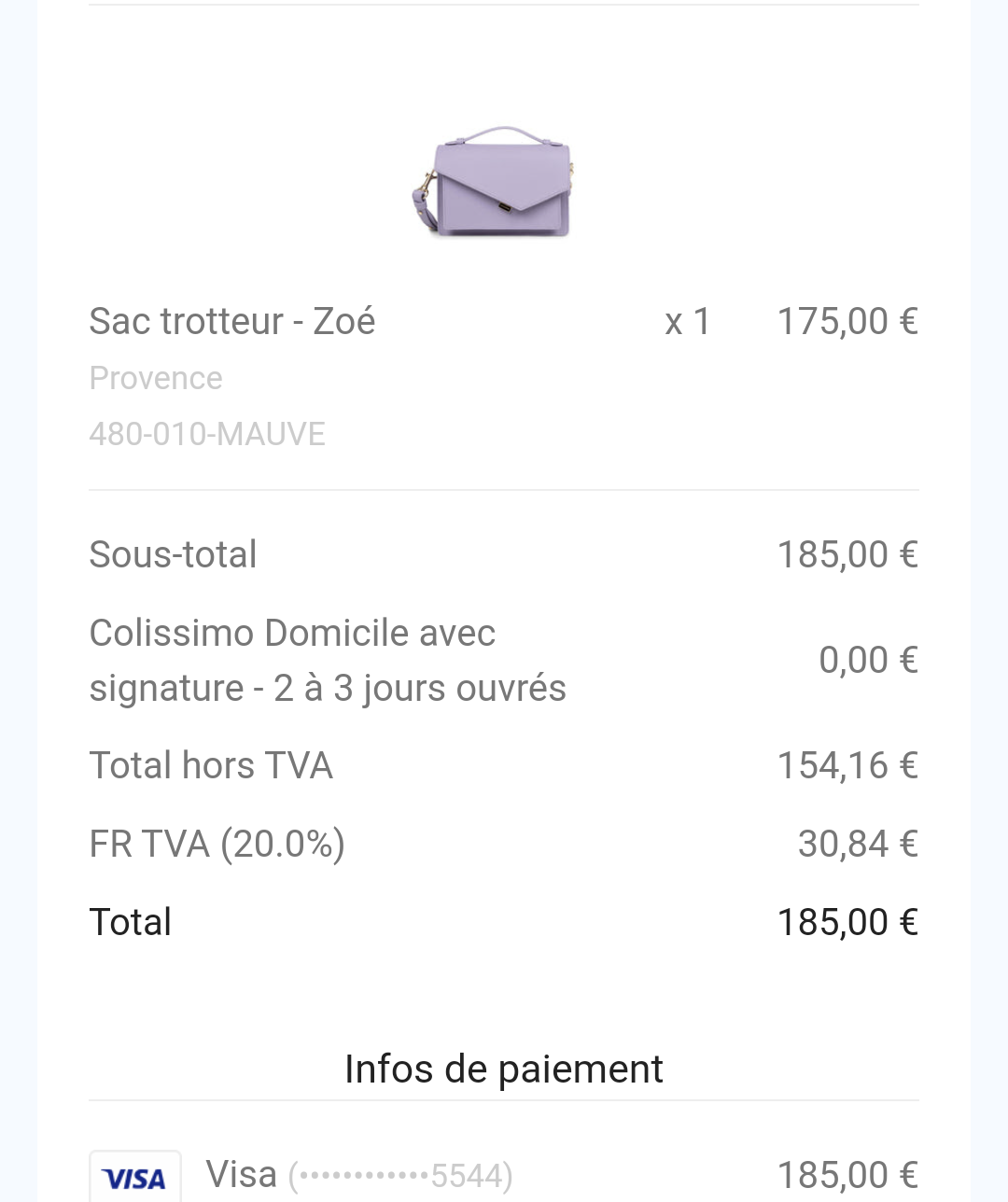
Task: Click the 30,84 € VAT amount
Action: (x=858, y=844)
